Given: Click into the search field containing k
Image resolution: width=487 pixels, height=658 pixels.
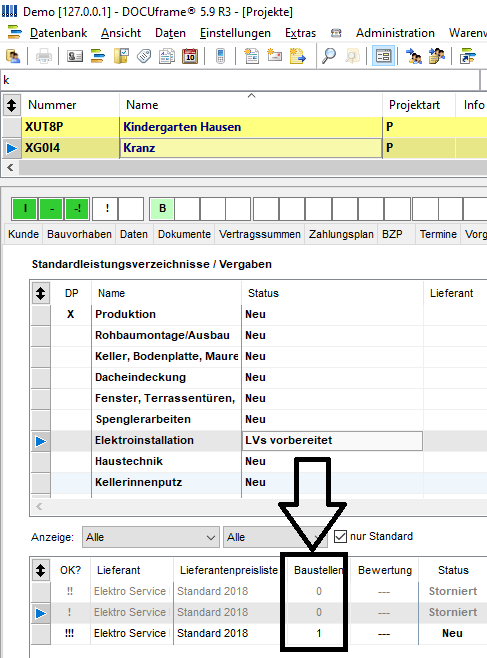Looking at the screenshot, I should [x=240, y=80].
